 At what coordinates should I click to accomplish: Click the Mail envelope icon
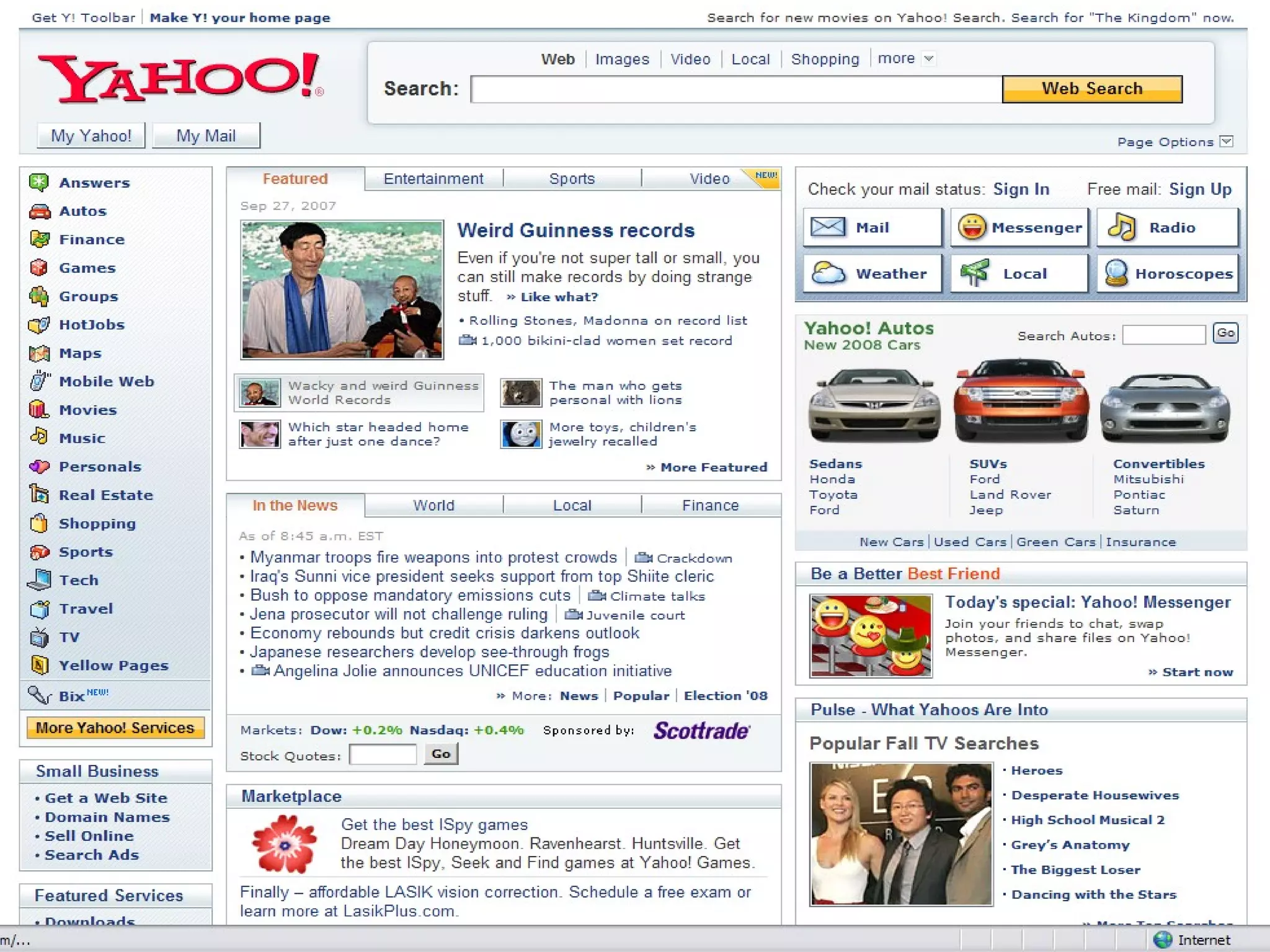(828, 227)
